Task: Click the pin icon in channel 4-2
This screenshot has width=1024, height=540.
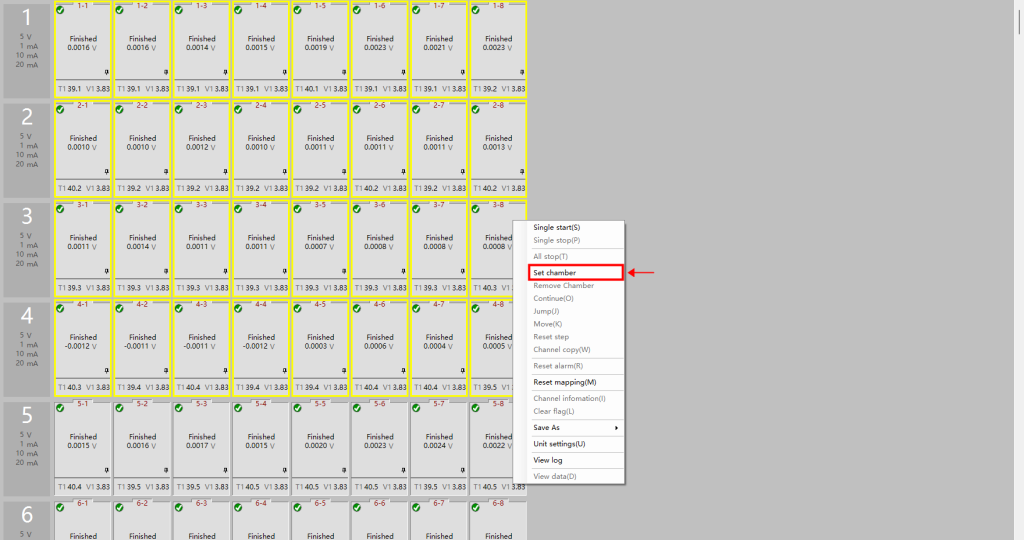Action: click(x=167, y=370)
